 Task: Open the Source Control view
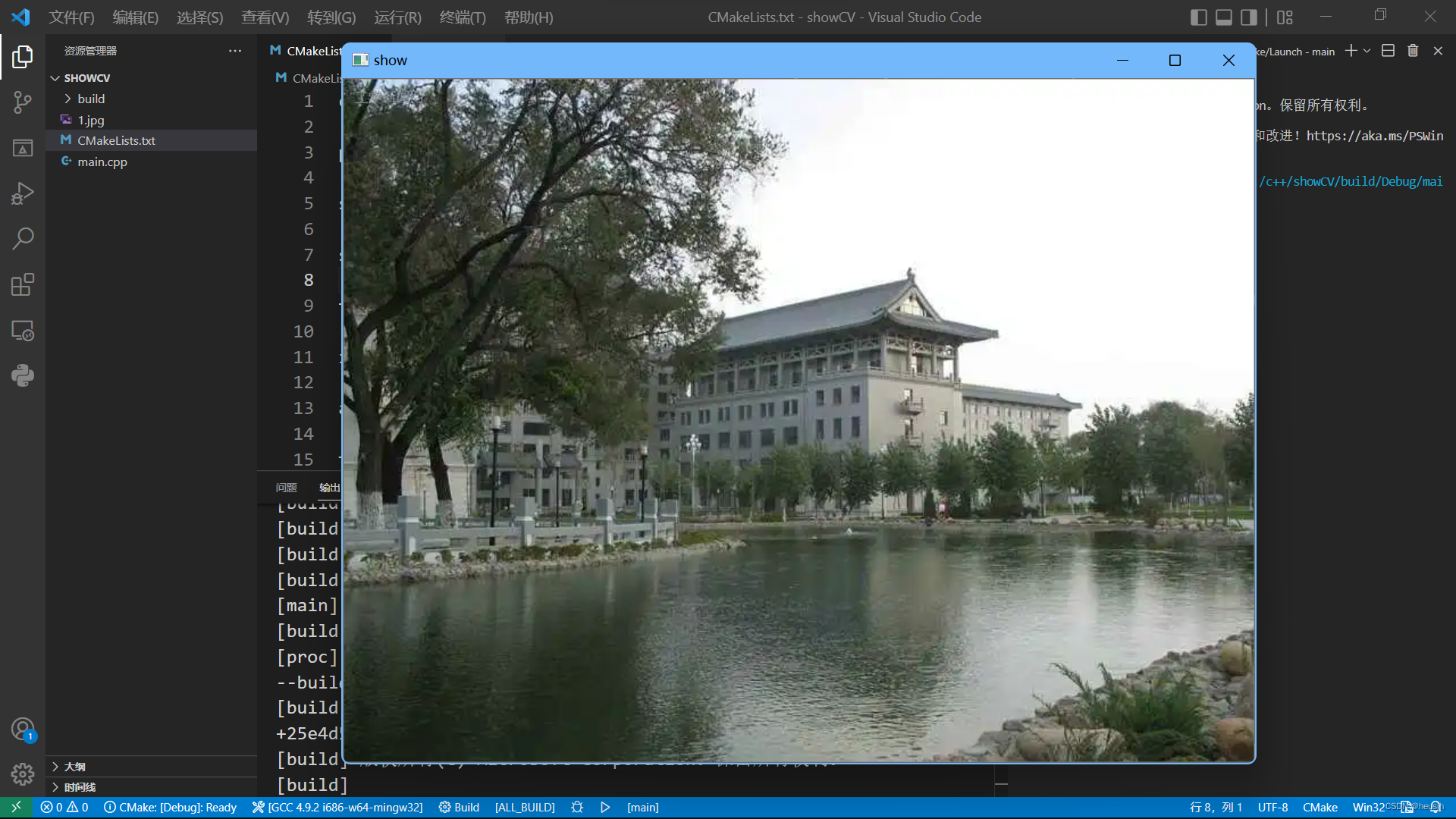tap(23, 102)
